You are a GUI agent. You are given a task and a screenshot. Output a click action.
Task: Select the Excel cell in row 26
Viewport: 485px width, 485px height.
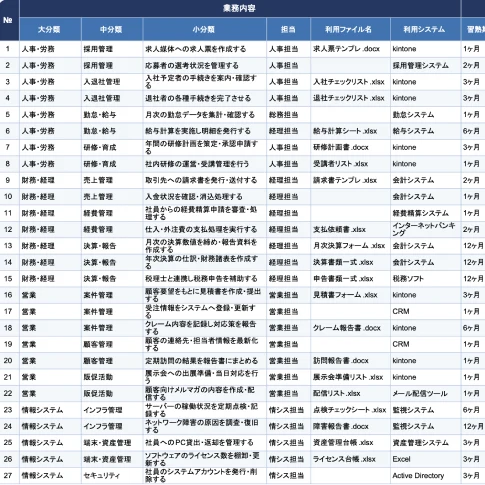coord(425,459)
